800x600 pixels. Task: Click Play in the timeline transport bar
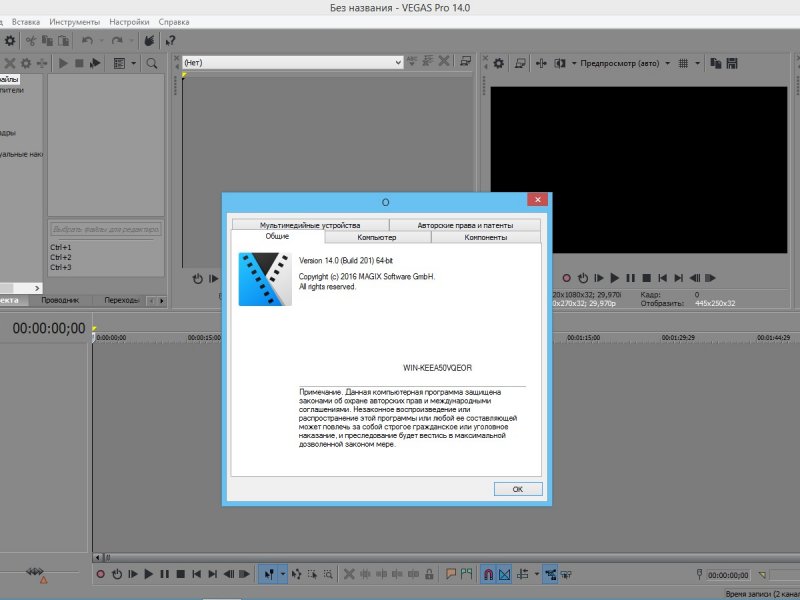(148, 574)
